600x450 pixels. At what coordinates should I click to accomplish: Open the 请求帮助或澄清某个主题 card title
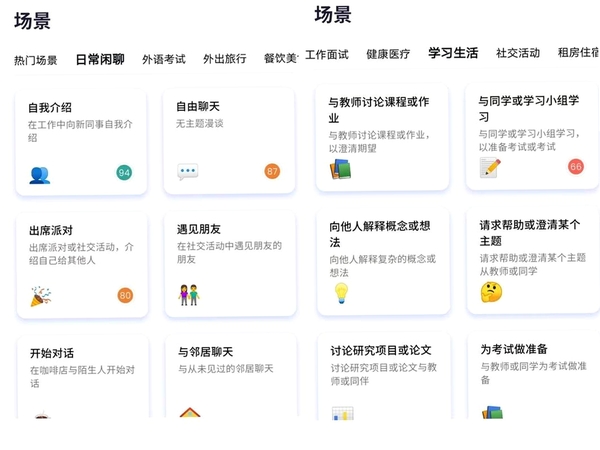coord(530,233)
